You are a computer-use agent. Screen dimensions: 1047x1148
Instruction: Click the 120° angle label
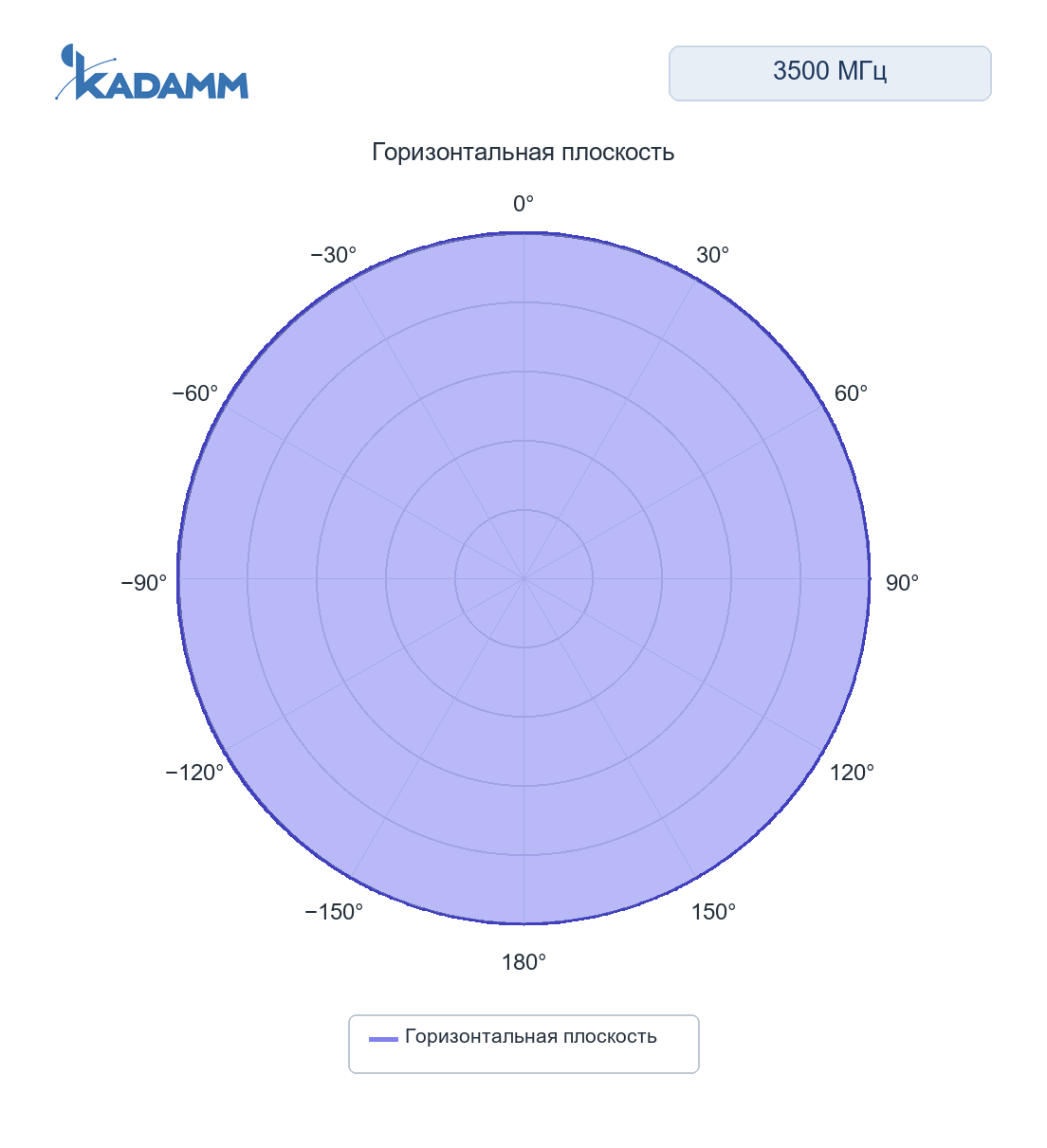(852, 773)
